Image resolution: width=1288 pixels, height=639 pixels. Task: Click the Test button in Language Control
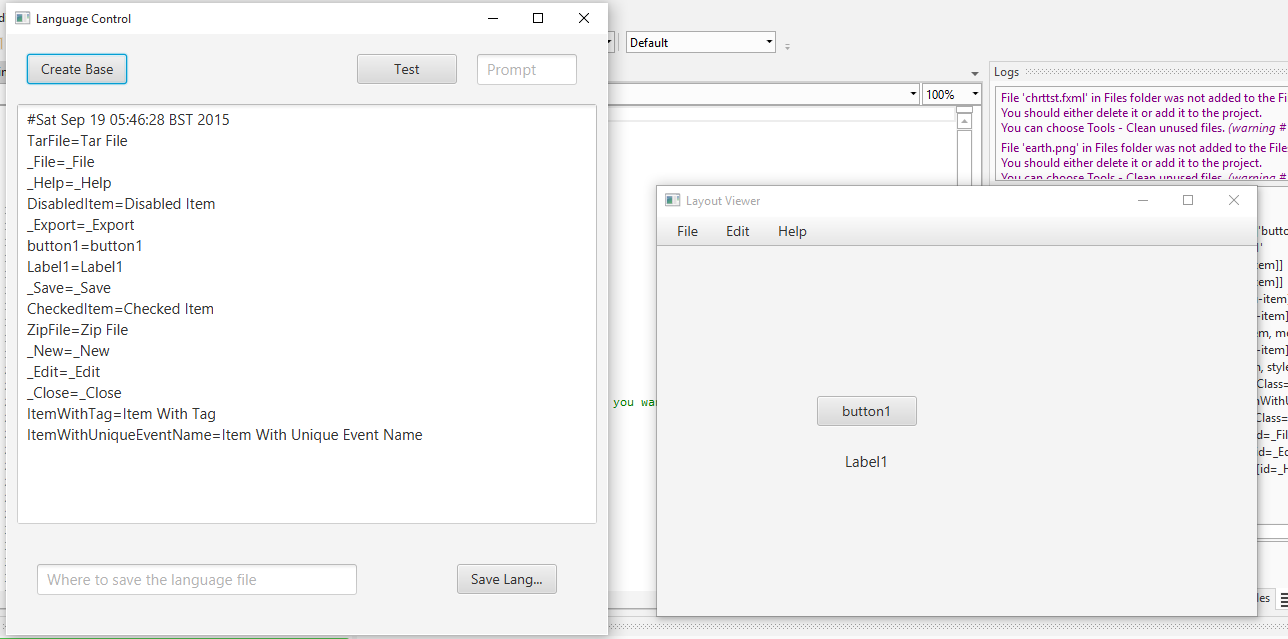coord(407,69)
